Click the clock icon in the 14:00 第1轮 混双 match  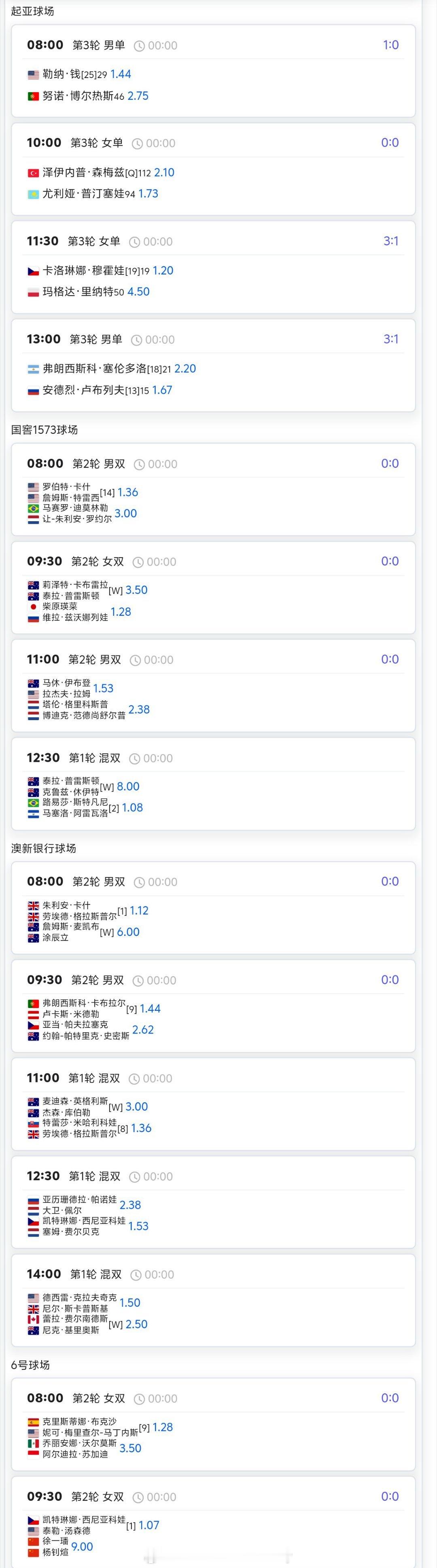click(x=136, y=1274)
